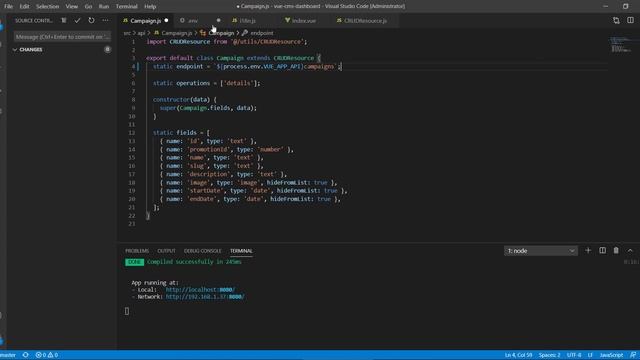The image size is (640, 360).
Task: Show the PROBLEMS panel tab
Action: coord(137,251)
